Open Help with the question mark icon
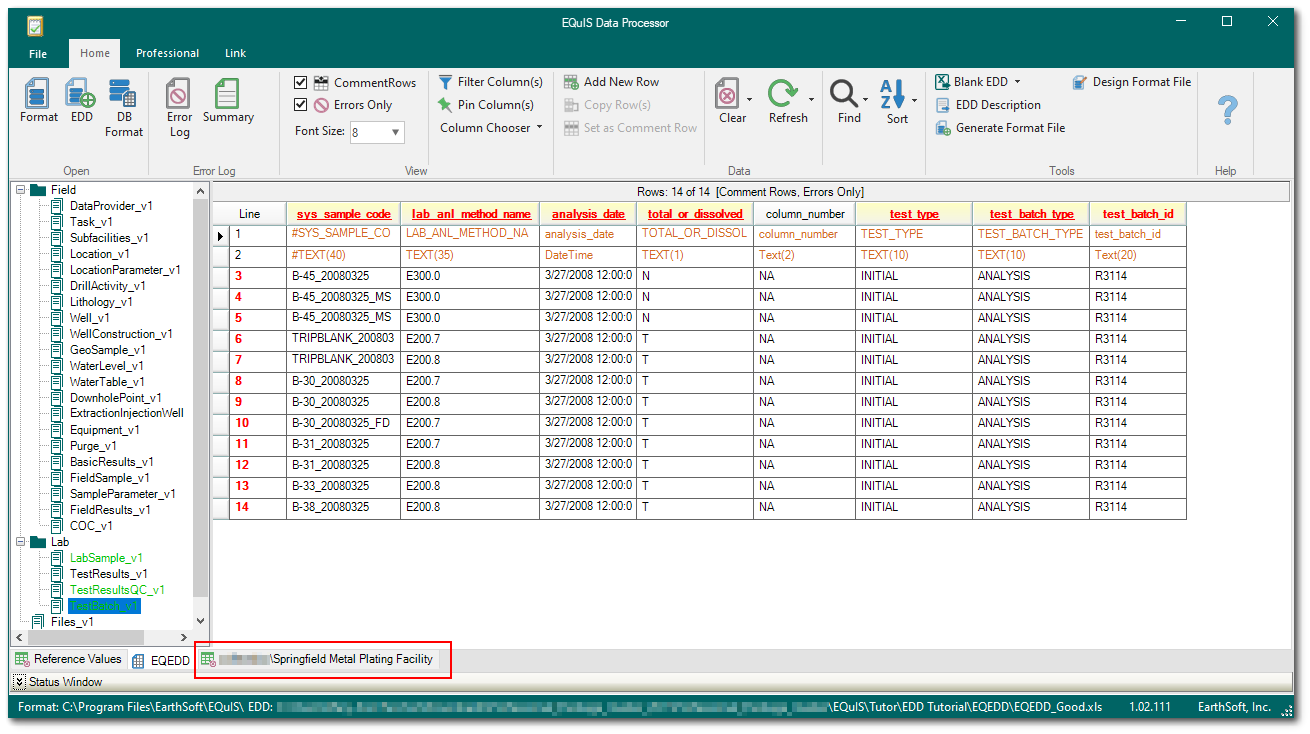The image size is (1310, 734). (1226, 110)
